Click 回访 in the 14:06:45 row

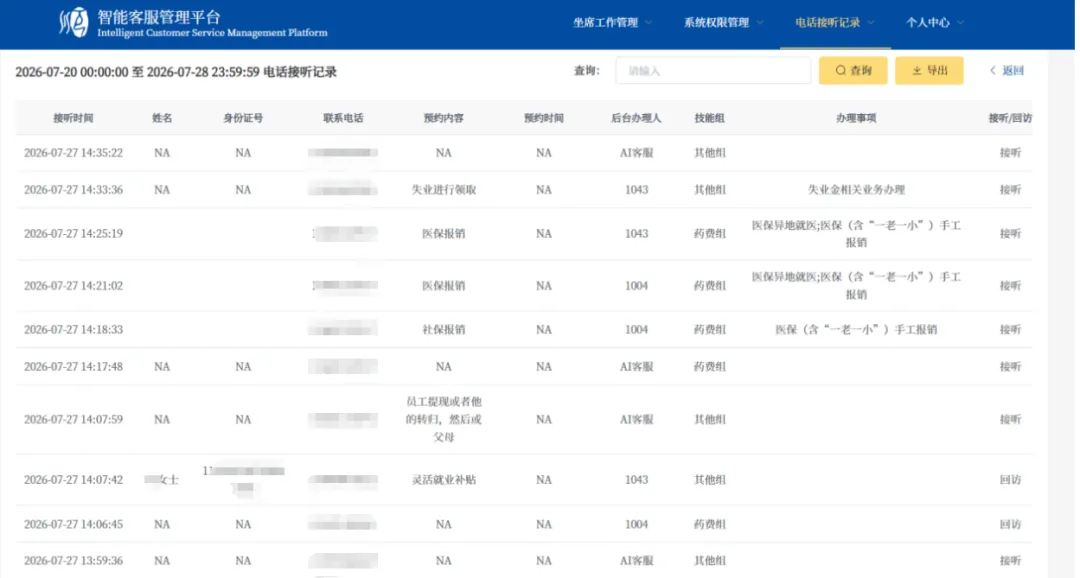pos(1010,524)
